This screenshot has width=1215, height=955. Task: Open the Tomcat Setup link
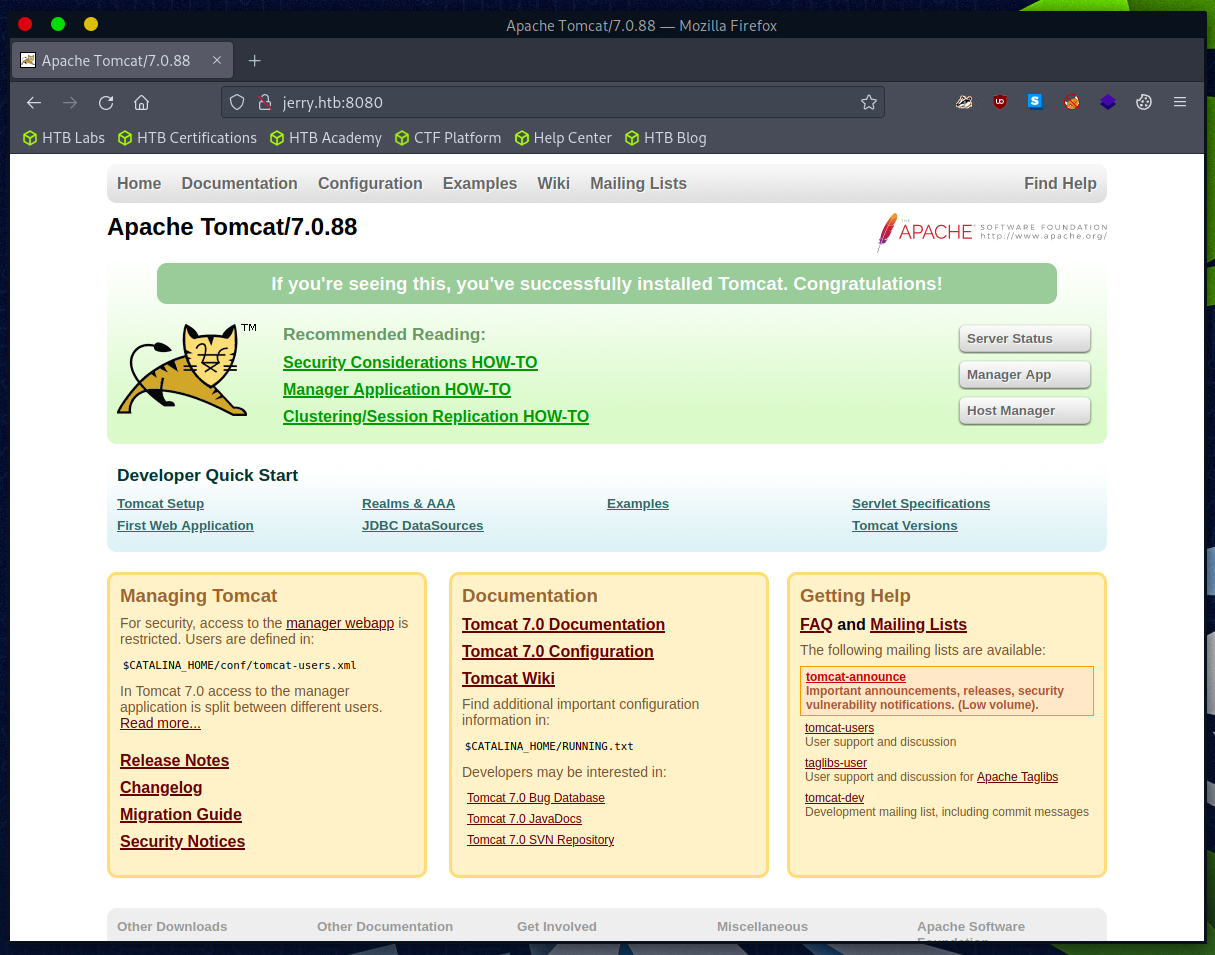(x=160, y=504)
